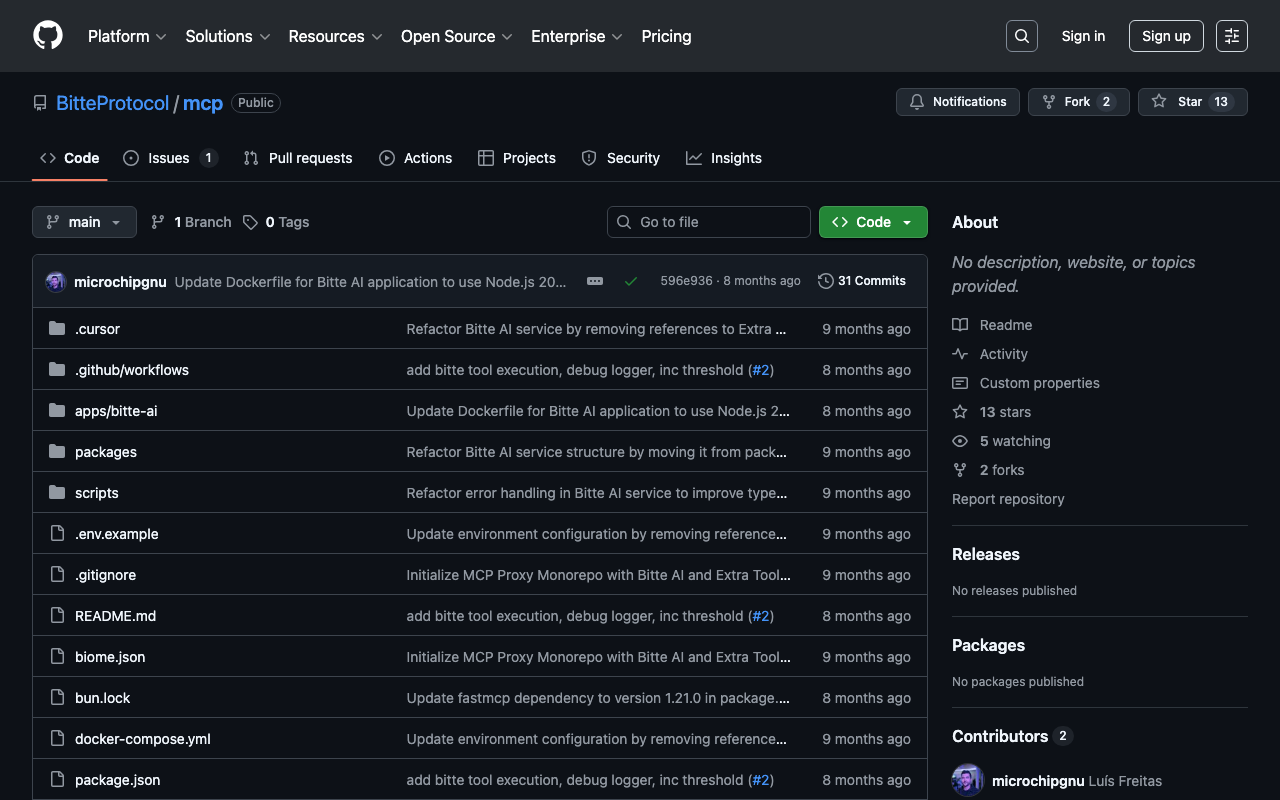Click the GitHub logo icon
This screenshot has width=1280, height=800.
48,36
